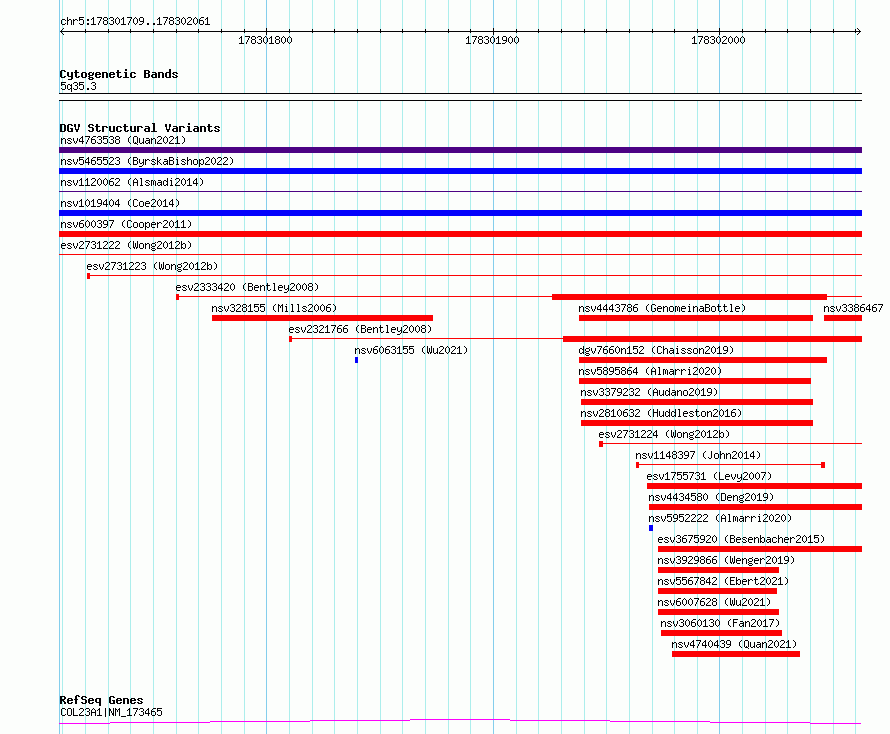Screen dimensions: 890x734
Task: Click nsv4740439 (Quan2021) label
Action: tap(734, 644)
